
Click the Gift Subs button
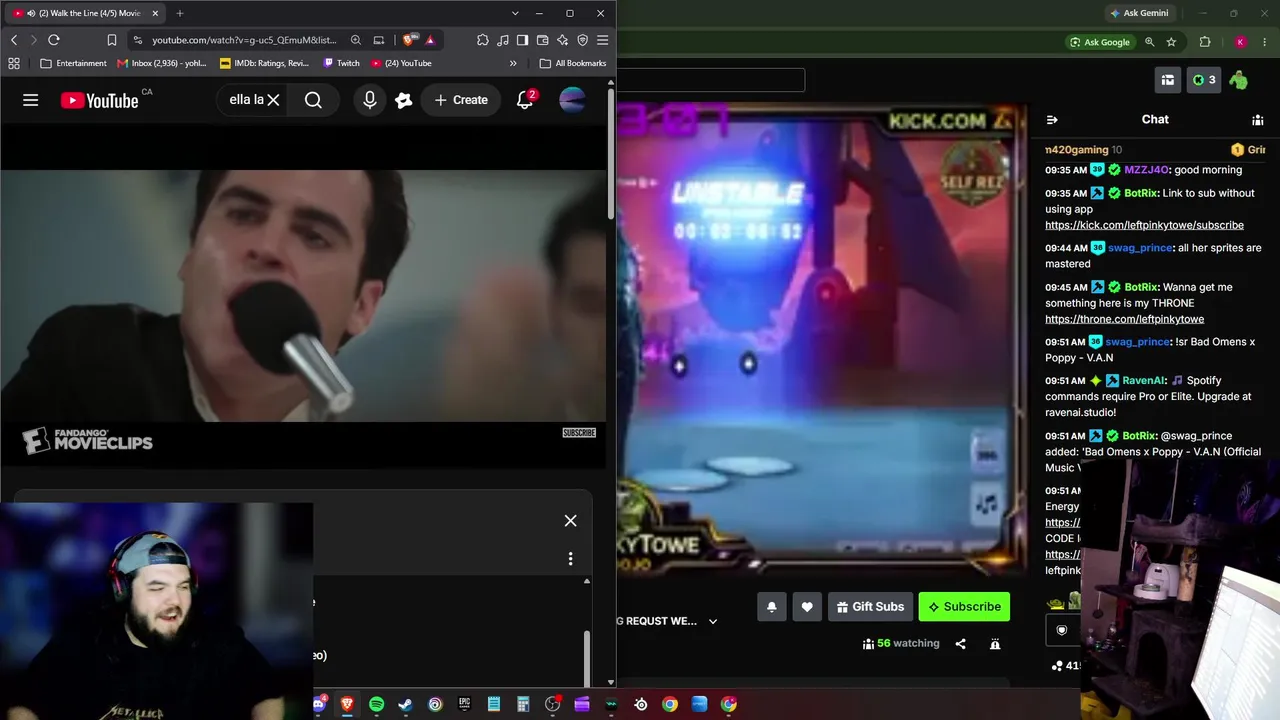[870, 607]
